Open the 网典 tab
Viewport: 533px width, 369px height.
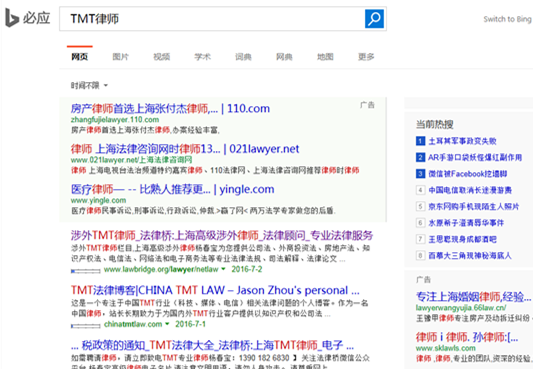tap(284, 57)
